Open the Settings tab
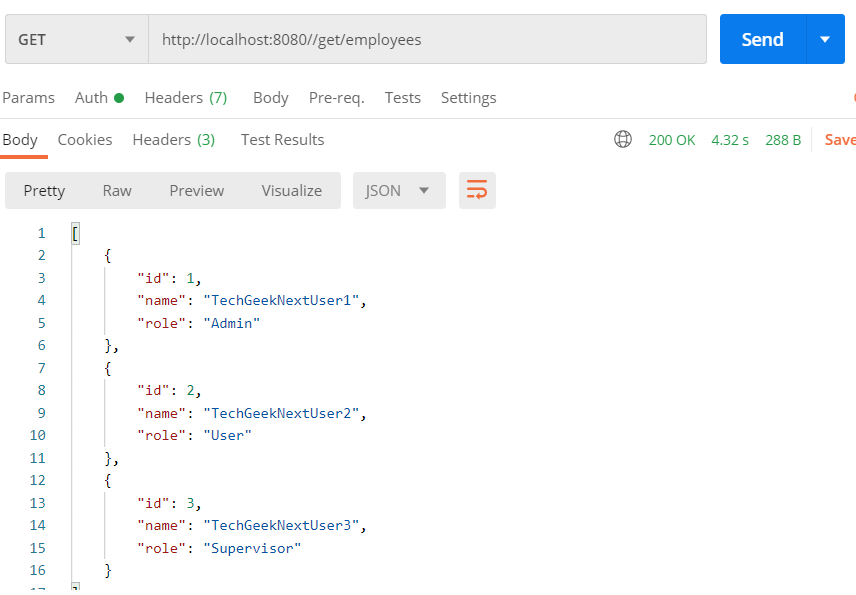The width and height of the screenshot is (856, 595). point(468,98)
